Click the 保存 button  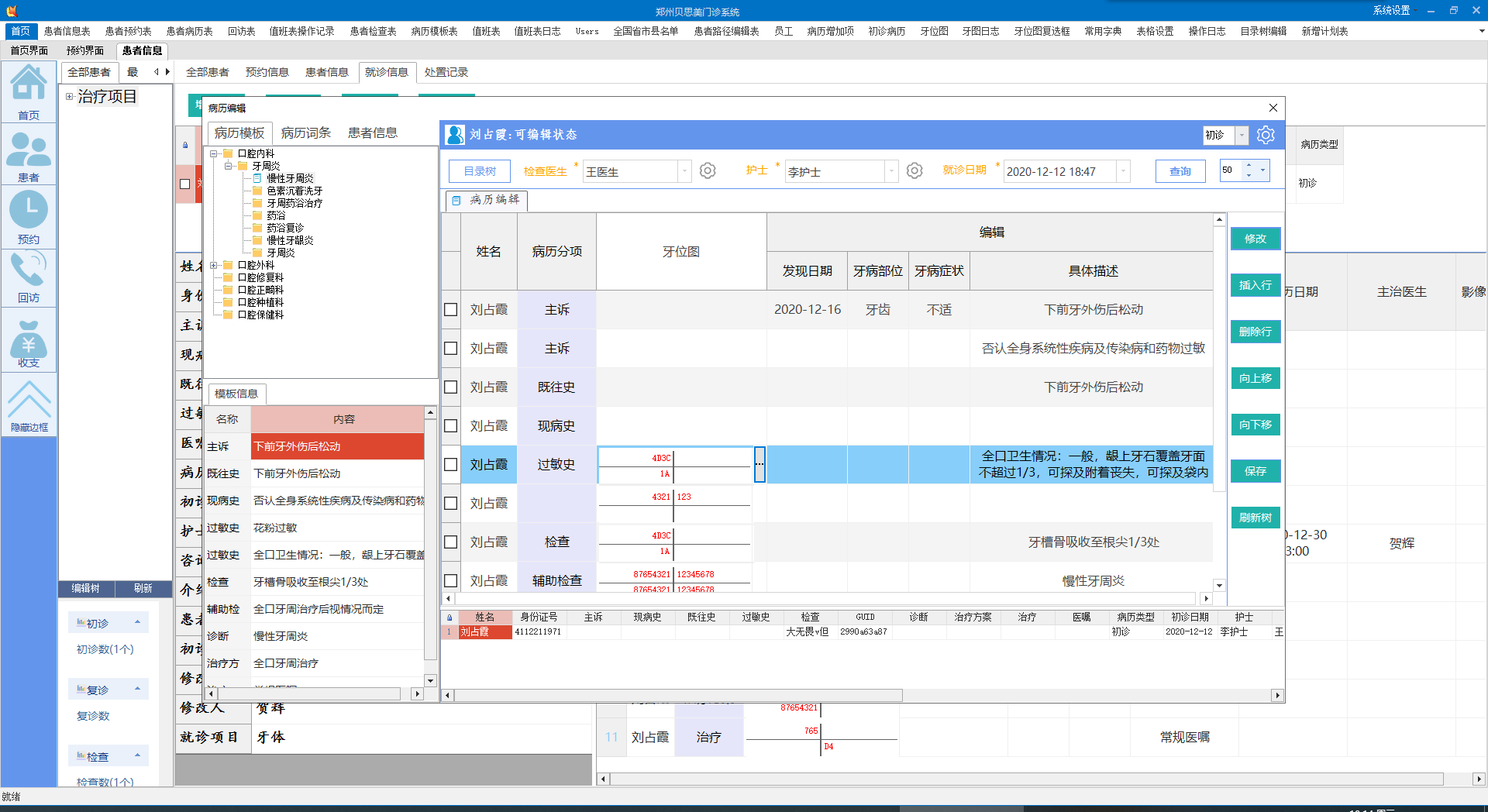(x=1255, y=471)
